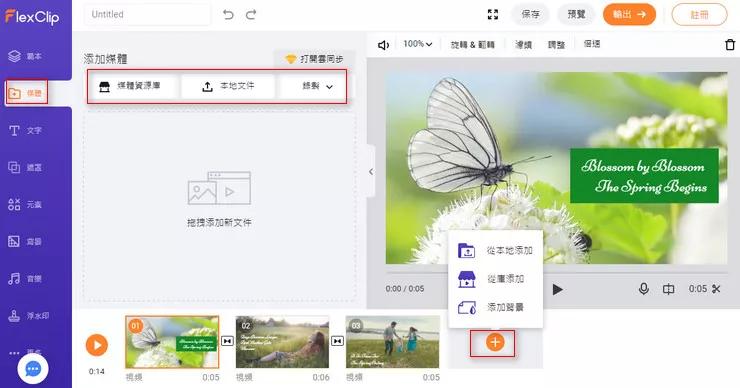Open cloud sync 打開雲同步 button

click(314, 59)
